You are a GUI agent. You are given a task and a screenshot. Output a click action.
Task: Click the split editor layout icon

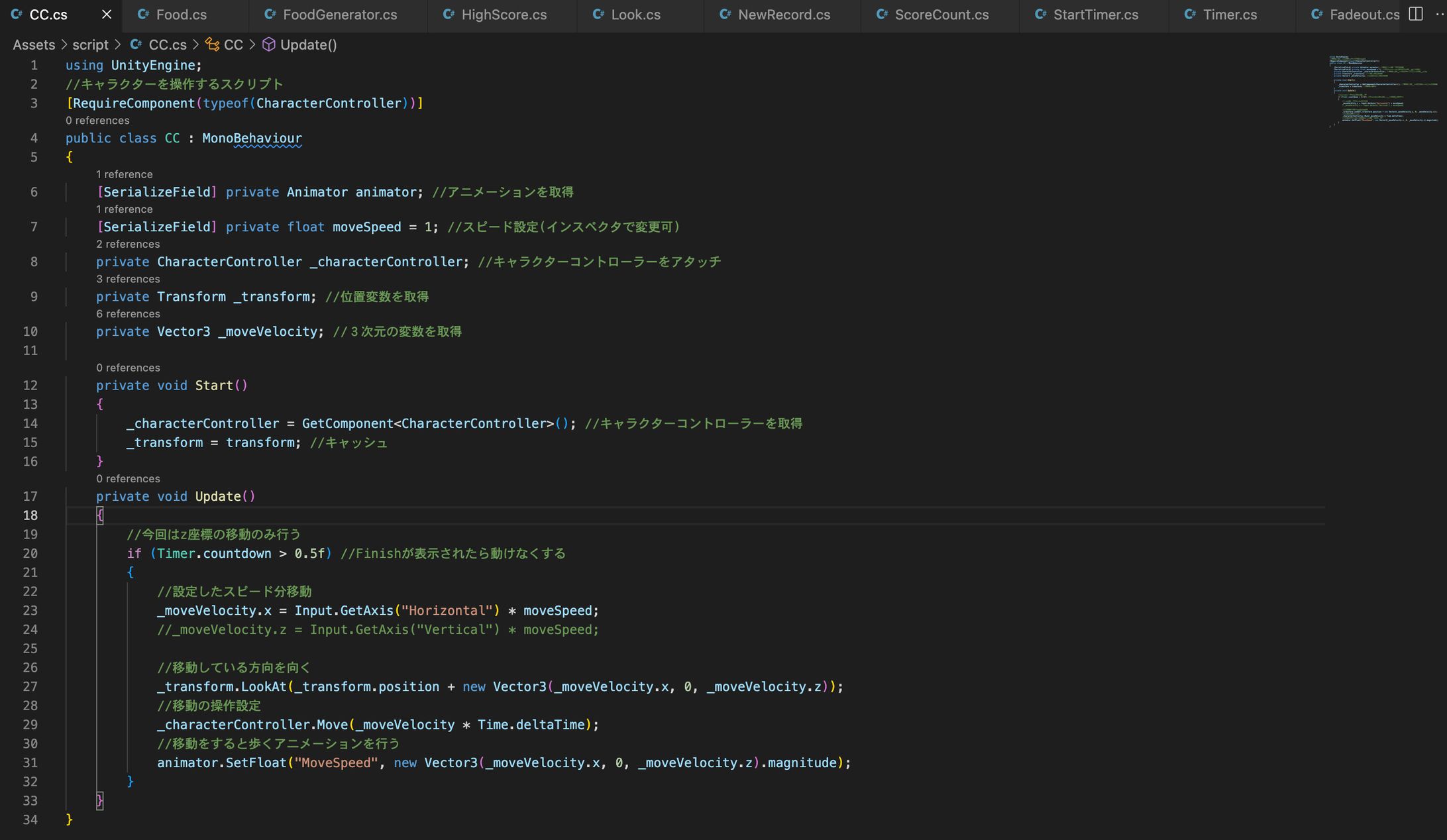pyautogui.click(x=1415, y=14)
